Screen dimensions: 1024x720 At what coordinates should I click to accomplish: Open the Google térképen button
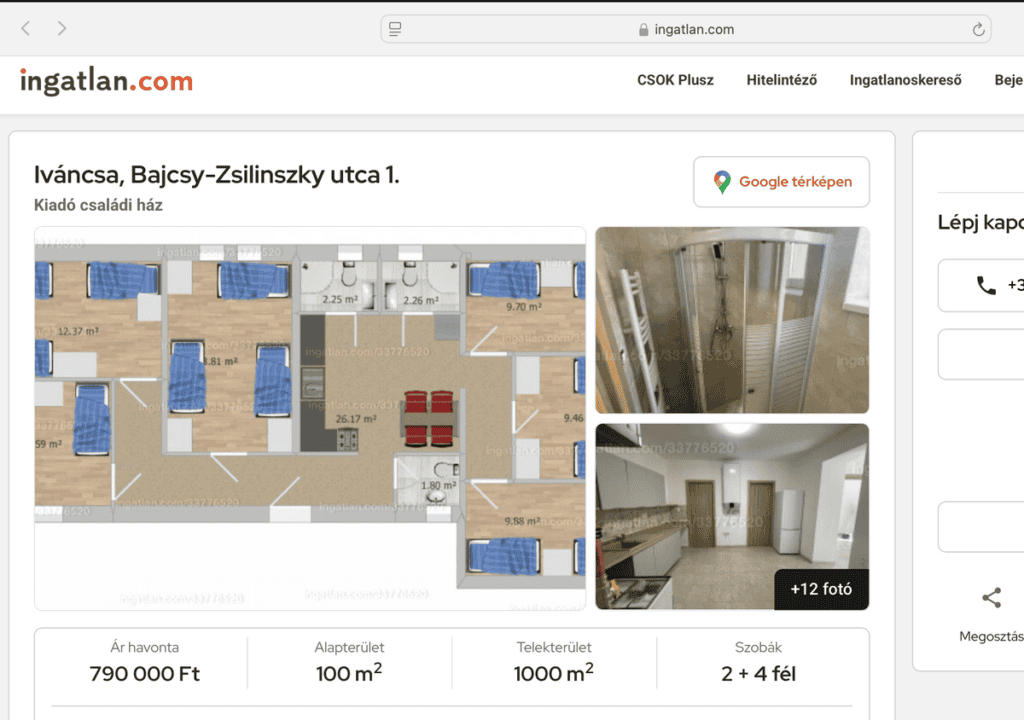tap(781, 182)
